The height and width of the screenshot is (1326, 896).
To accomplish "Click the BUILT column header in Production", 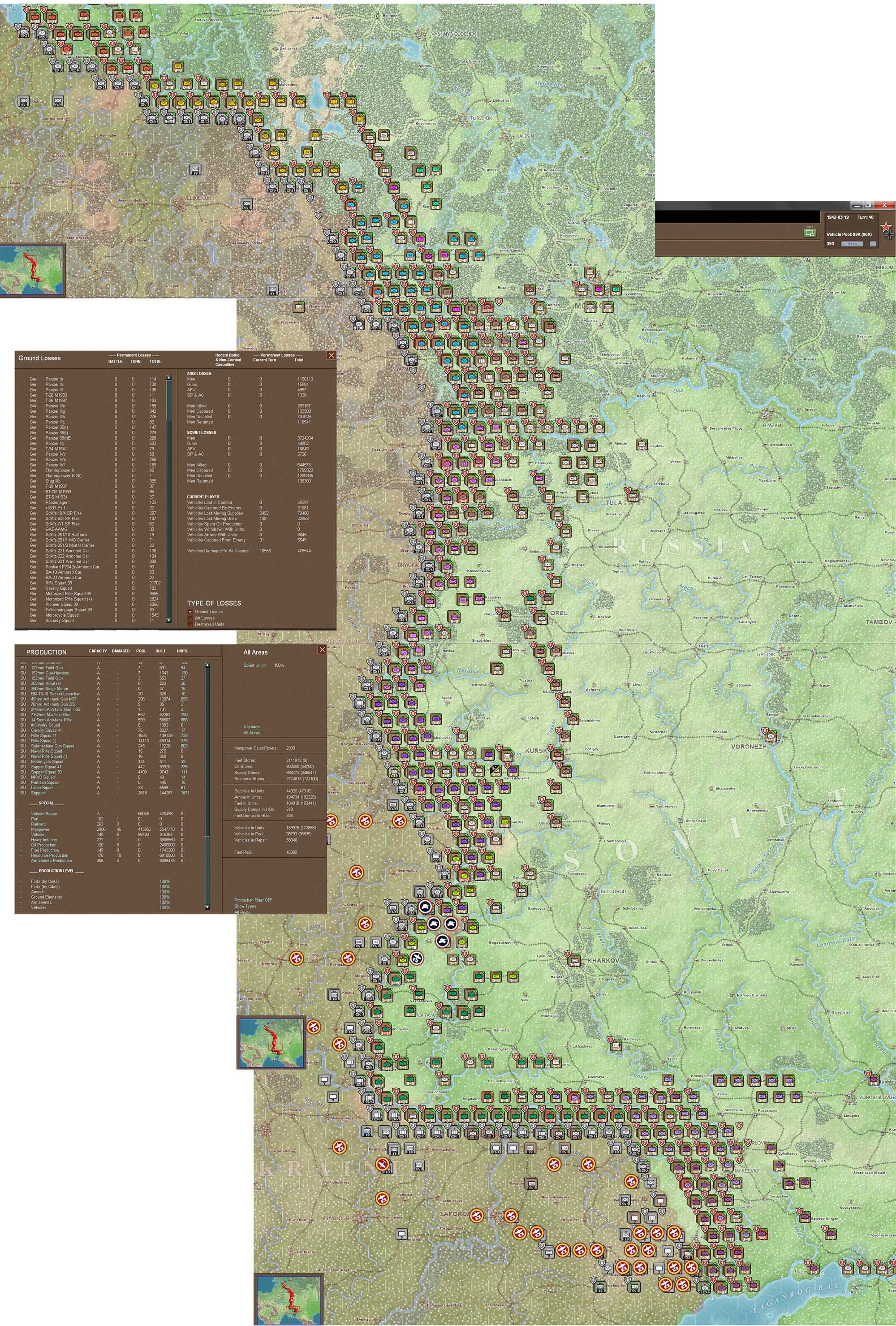I will pyautogui.click(x=161, y=651).
